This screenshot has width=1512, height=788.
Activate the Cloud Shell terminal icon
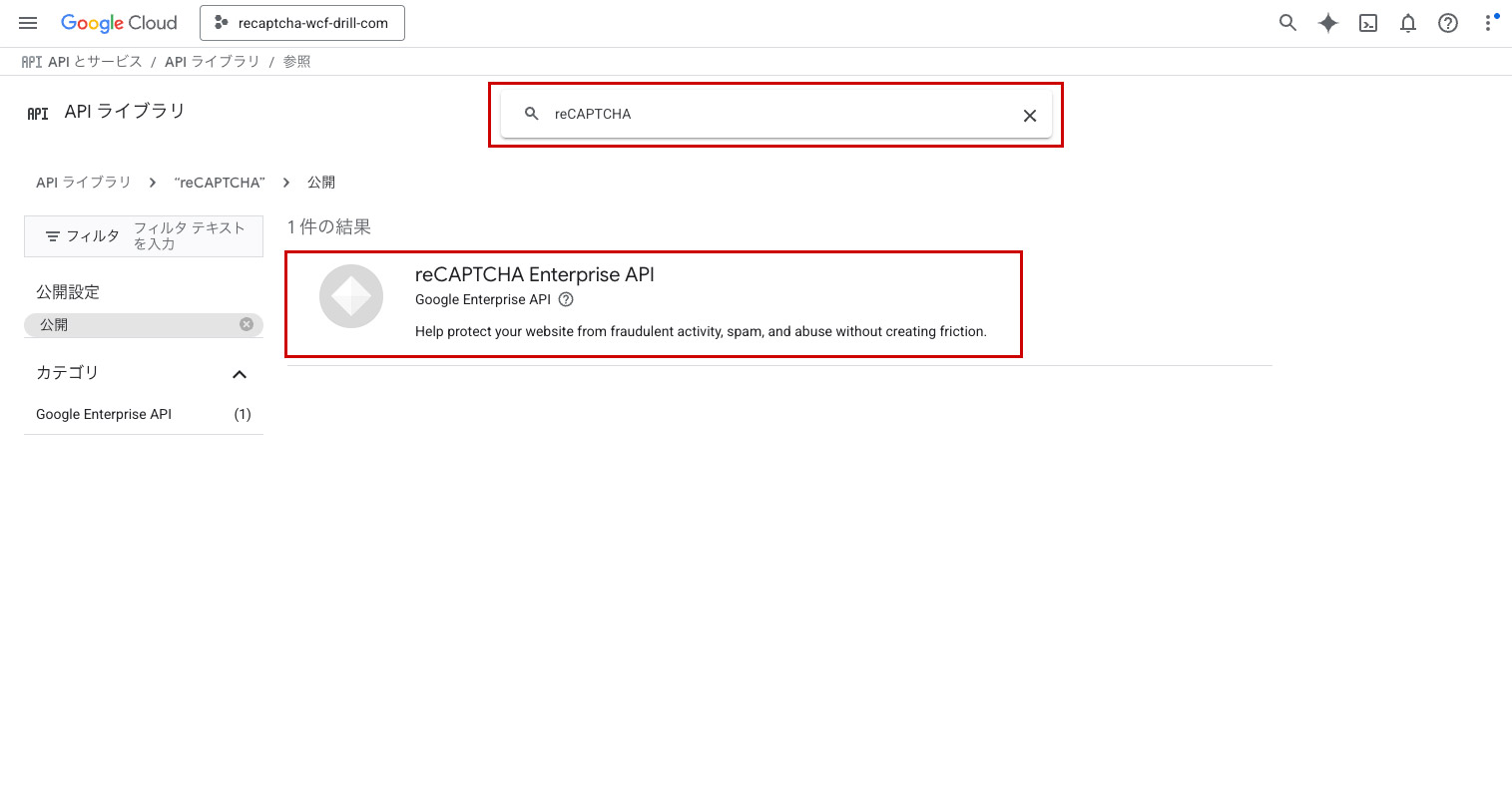pos(1368,23)
